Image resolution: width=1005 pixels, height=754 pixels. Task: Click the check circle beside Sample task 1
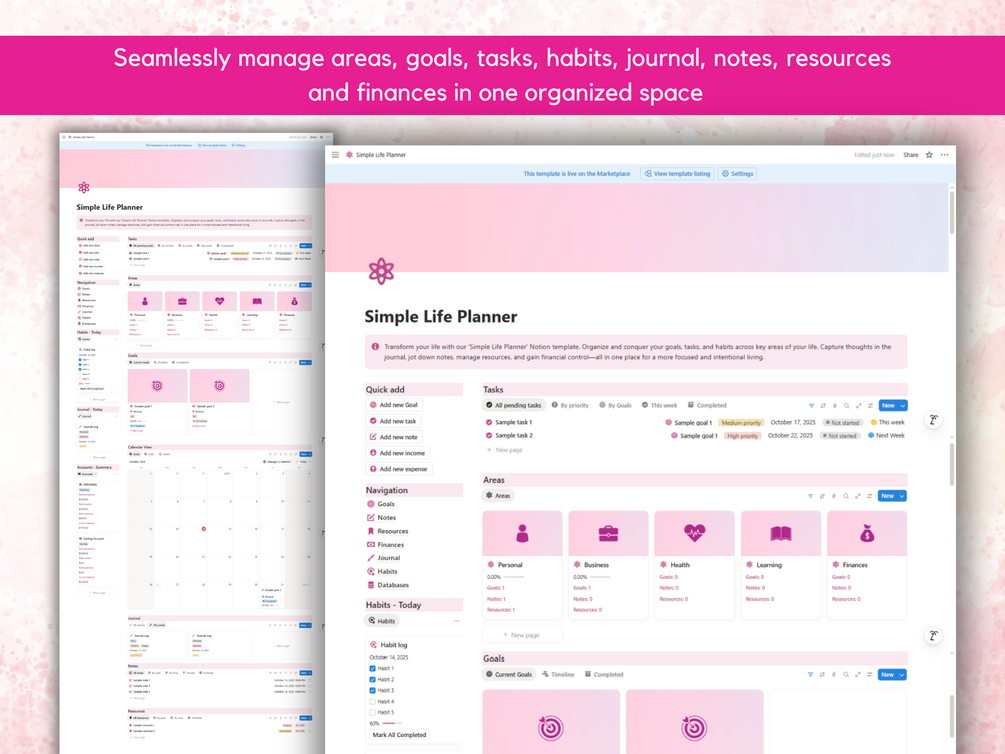pos(489,423)
